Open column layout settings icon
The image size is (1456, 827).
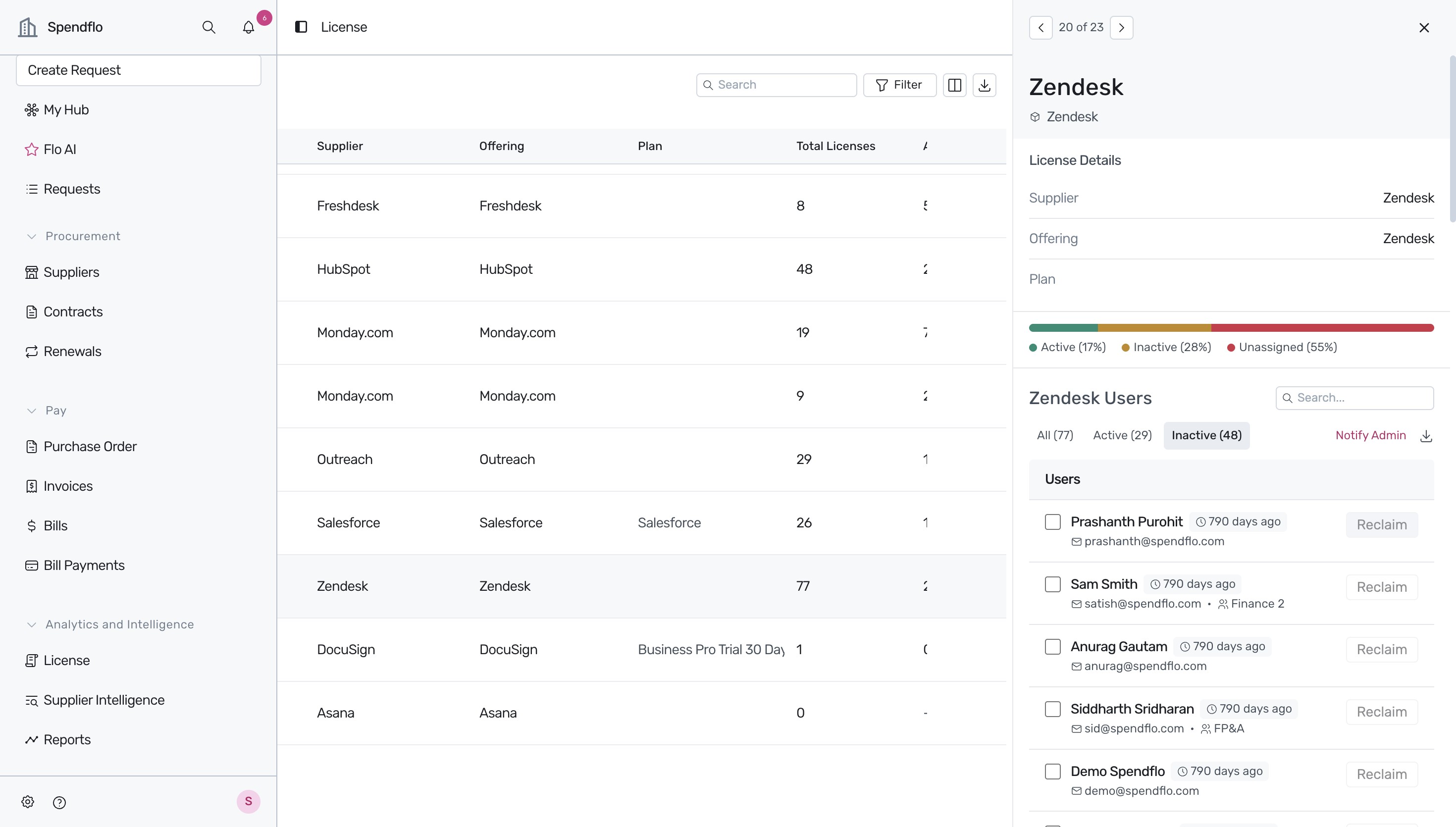[x=955, y=85]
